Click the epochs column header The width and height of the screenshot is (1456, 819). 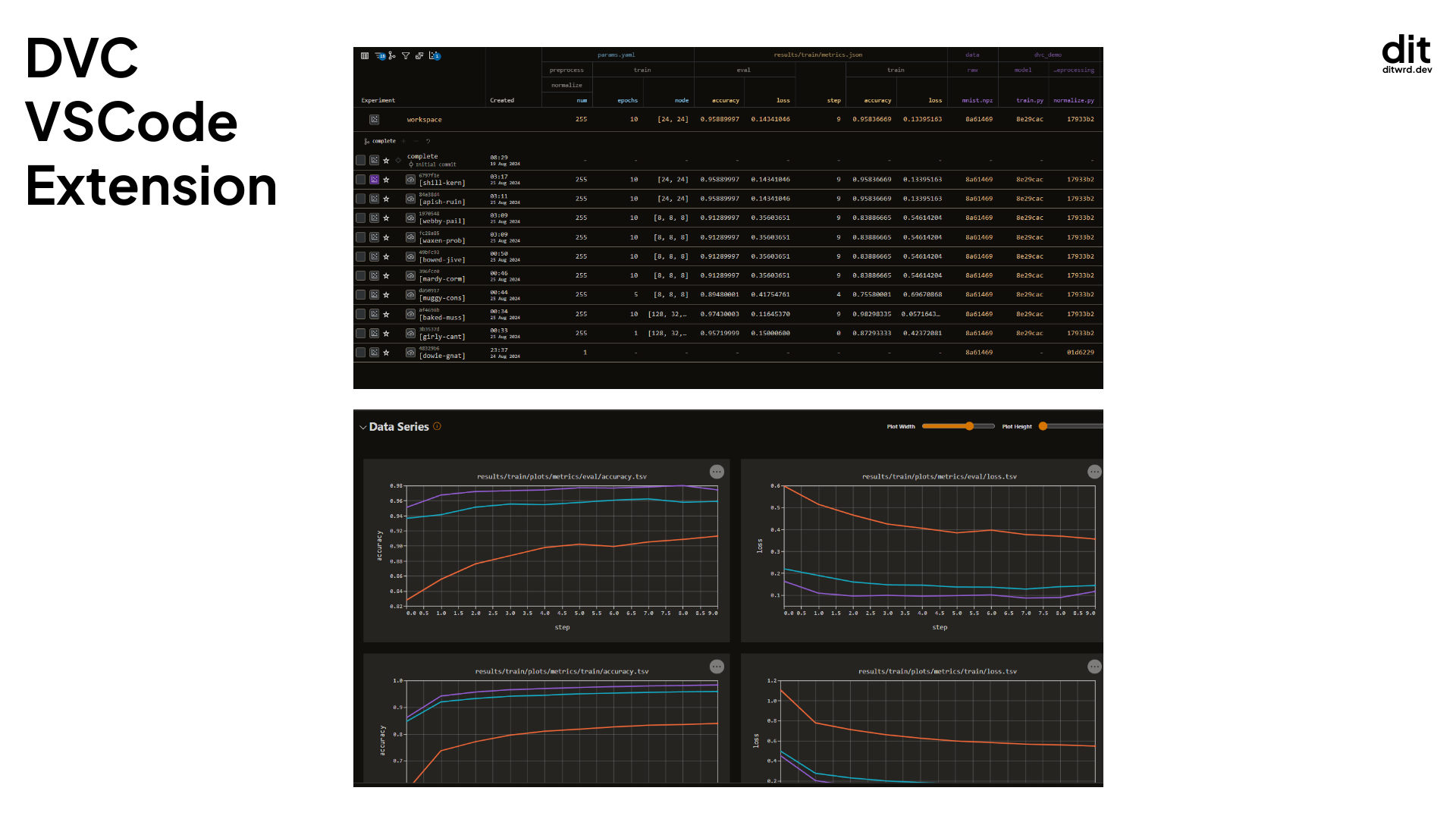(x=627, y=100)
